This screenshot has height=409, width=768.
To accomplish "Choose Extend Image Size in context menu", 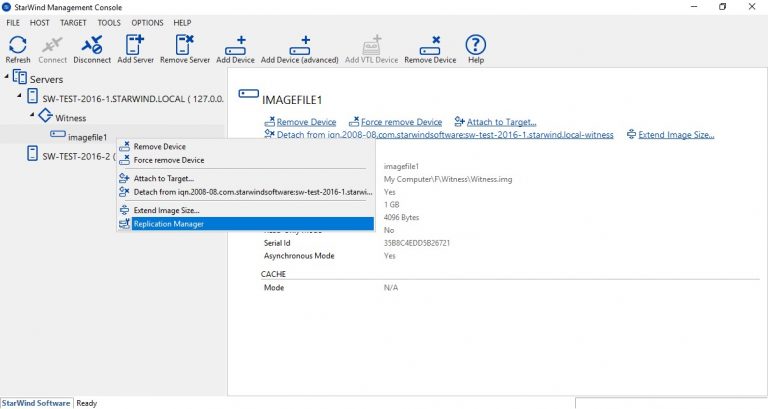I will (166, 210).
